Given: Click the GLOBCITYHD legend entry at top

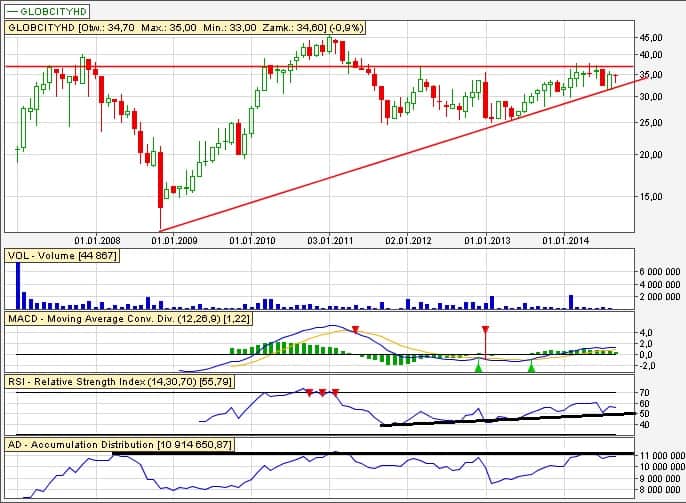Looking at the screenshot, I should pos(43,10).
